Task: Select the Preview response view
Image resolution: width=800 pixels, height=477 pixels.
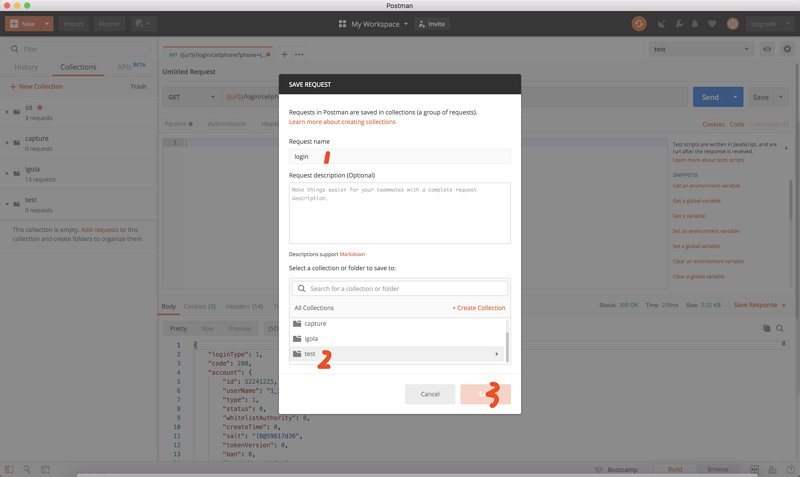Action: point(240,329)
